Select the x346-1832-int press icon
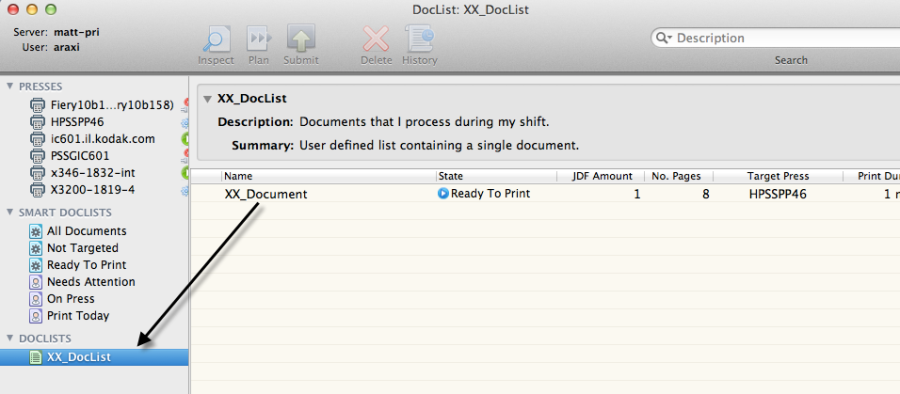This screenshot has width=900, height=394. 37,173
